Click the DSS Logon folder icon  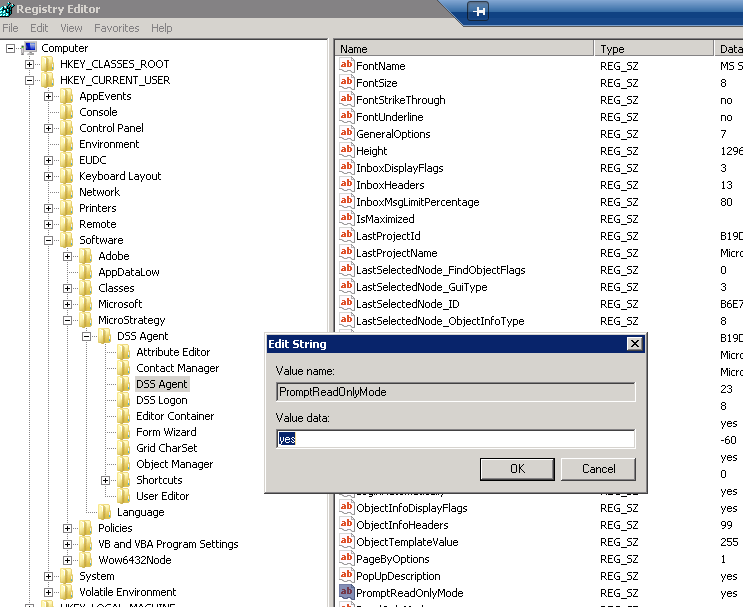pos(124,400)
